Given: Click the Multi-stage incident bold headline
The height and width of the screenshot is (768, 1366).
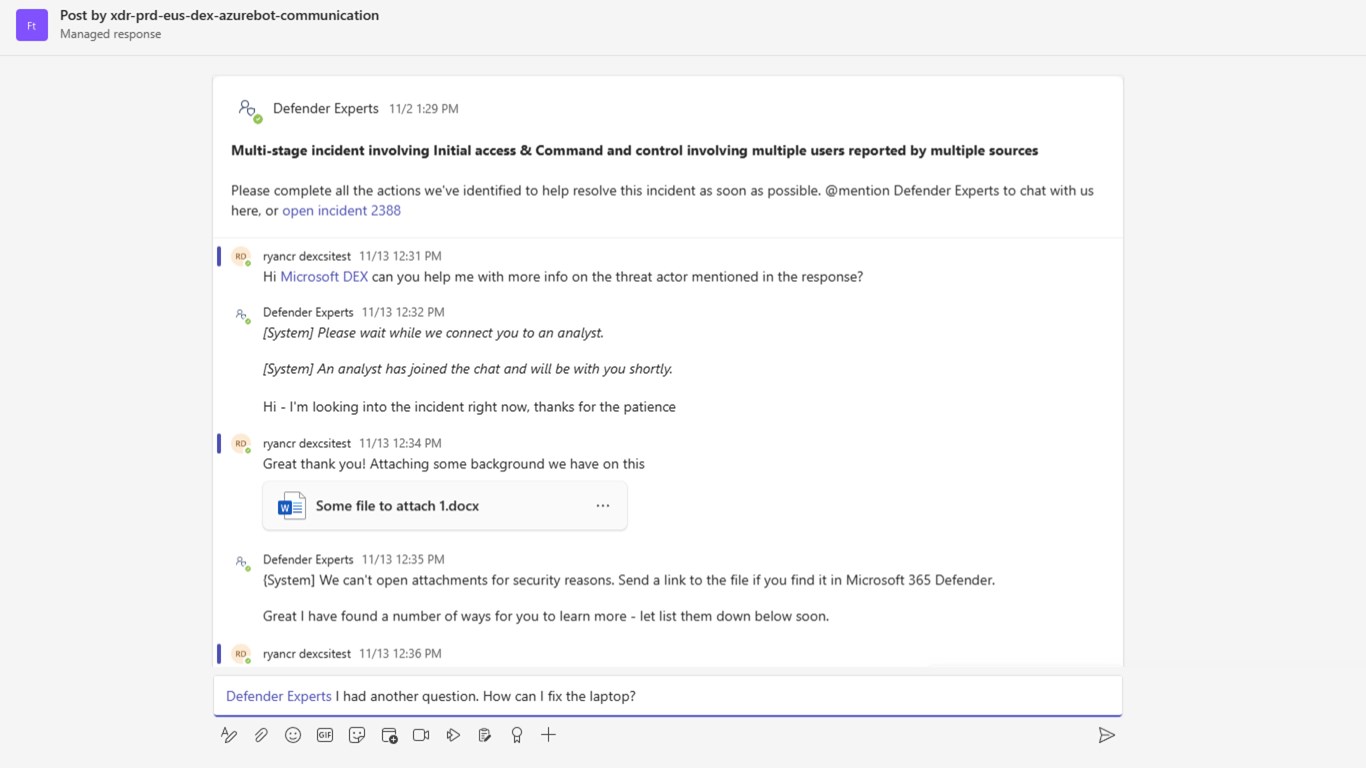Looking at the screenshot, I should 635,151.
